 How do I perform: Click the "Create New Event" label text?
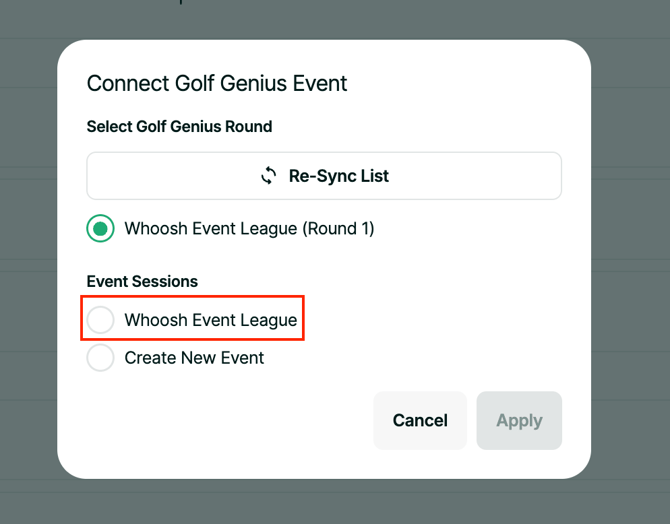(194, 357)
